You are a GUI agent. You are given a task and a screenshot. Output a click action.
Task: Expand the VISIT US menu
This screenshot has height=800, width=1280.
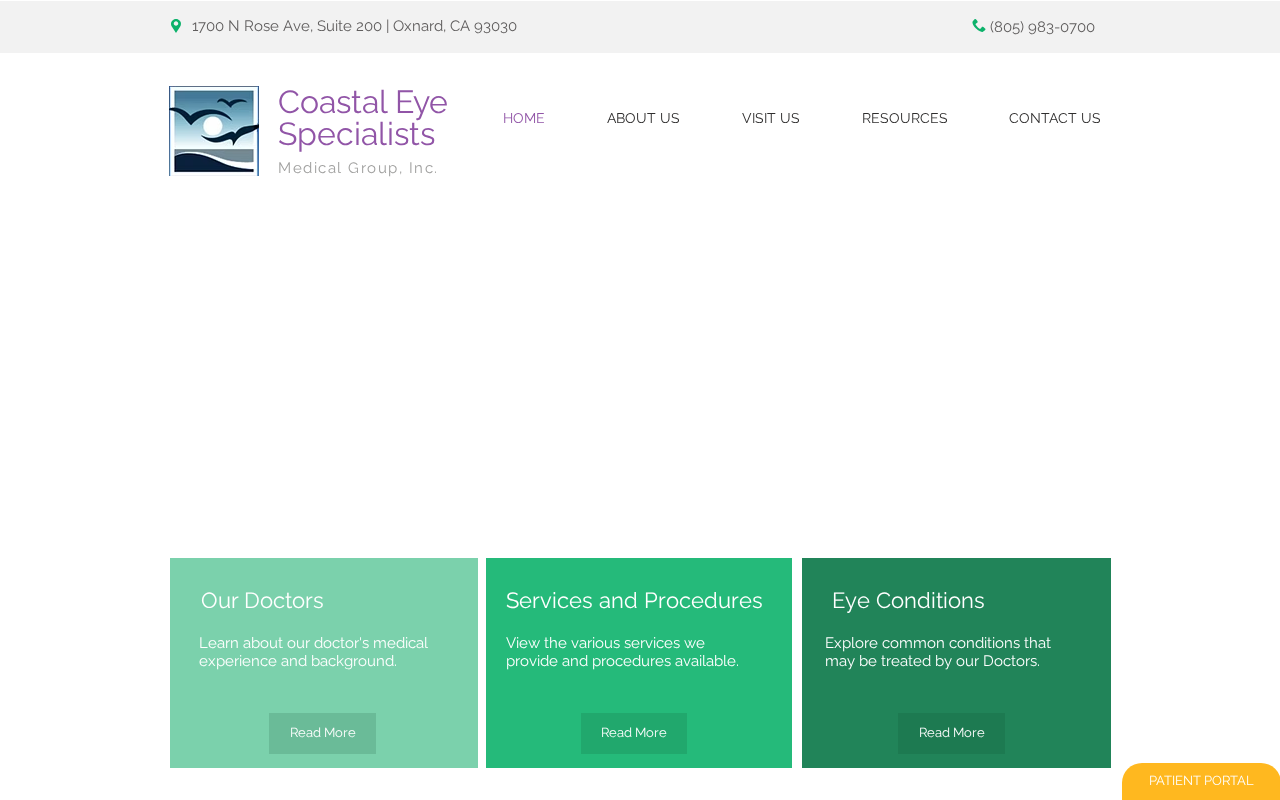tap(771, 118)
